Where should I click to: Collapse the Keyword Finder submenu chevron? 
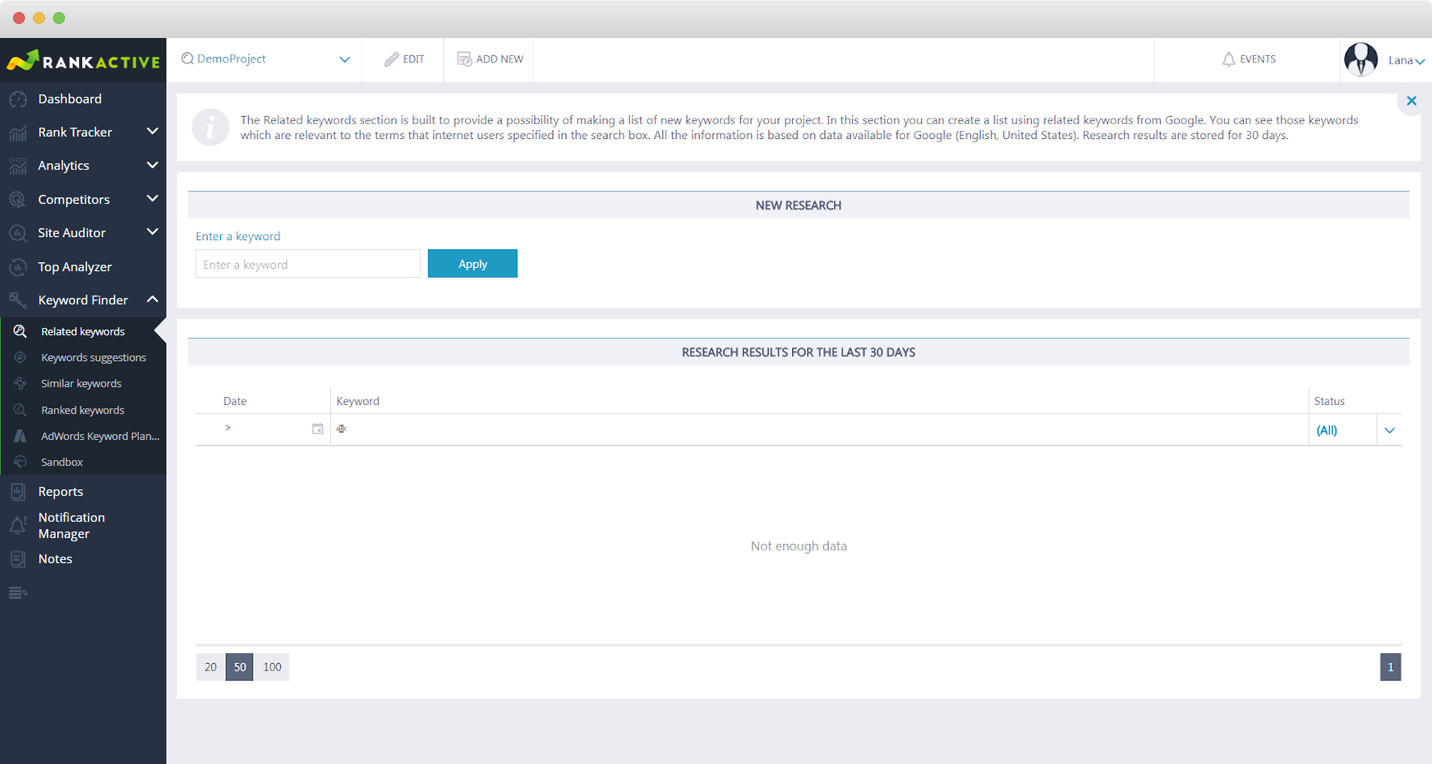coord(152,299)
